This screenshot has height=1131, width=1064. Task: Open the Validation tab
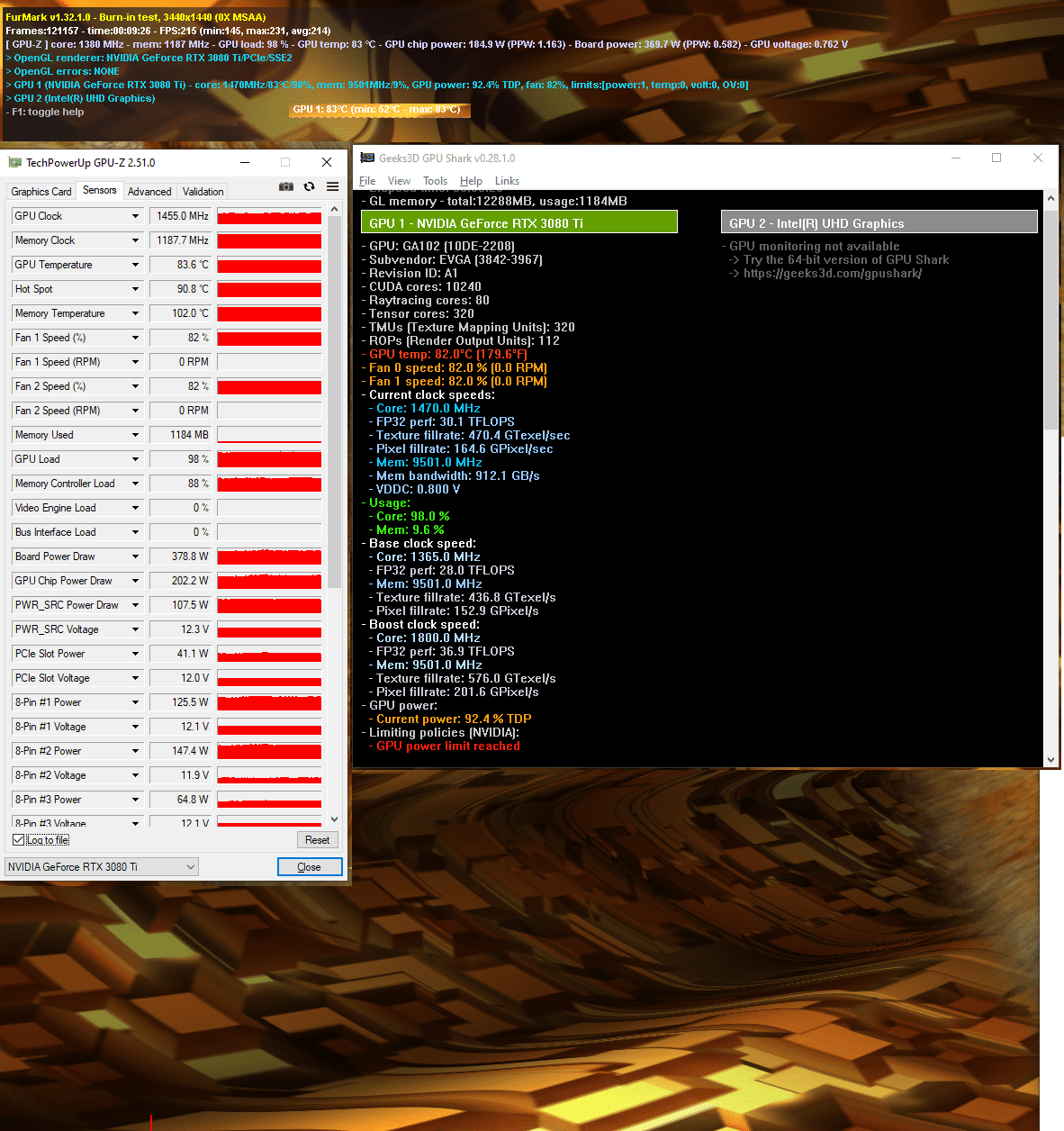click(x=202, y=191)
